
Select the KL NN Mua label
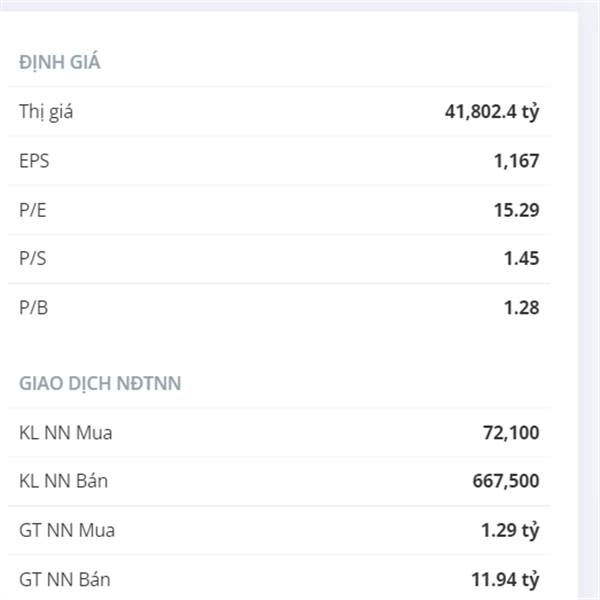66,433
